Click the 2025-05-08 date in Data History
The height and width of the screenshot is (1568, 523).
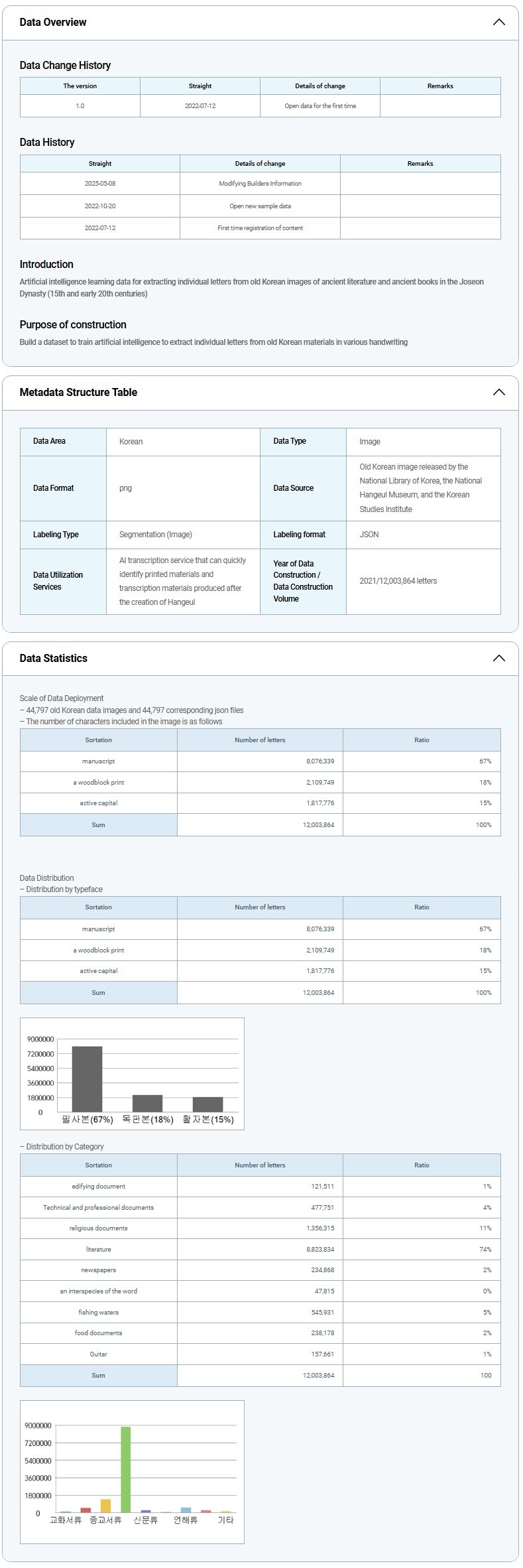100,184
